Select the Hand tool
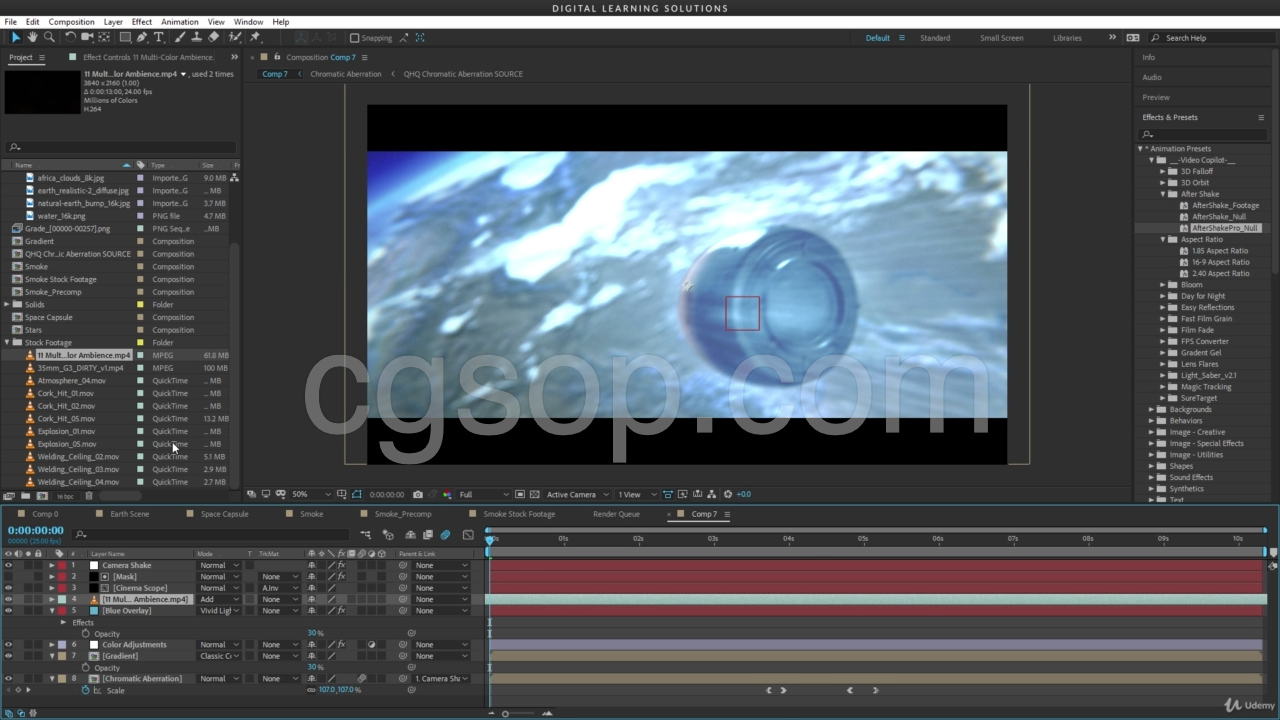 coord(32,38)
